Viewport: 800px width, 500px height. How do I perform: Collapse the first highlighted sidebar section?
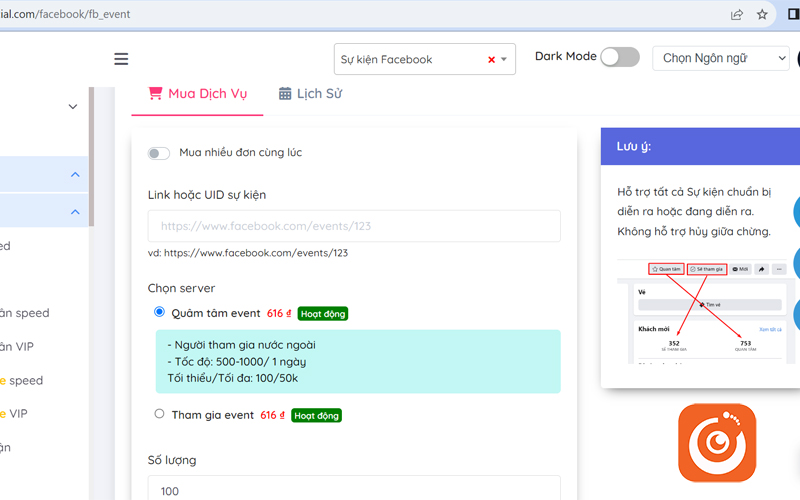tap(75, 174)
